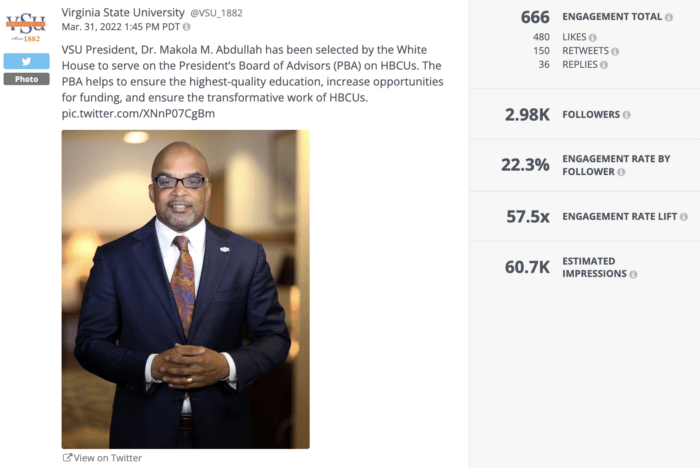The height and width of the screenshot is (468, 700).
Task: Click the 666 engagement total number
Action: click(535, 17)
